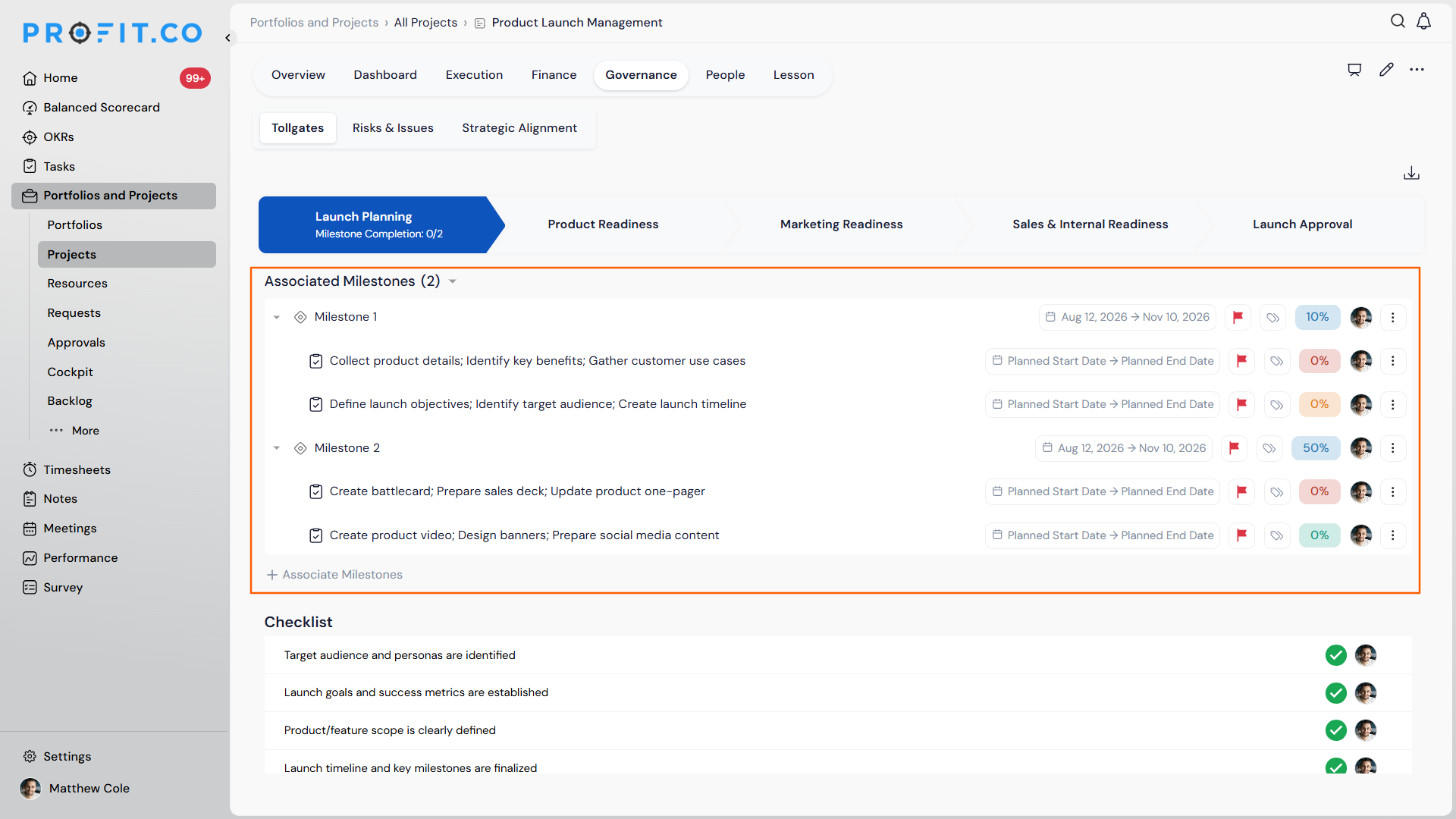Select the Marketing Readiness tollgate stage
Image resolution: width=1456 pixels, height=819 pixels.
(841, 224)
